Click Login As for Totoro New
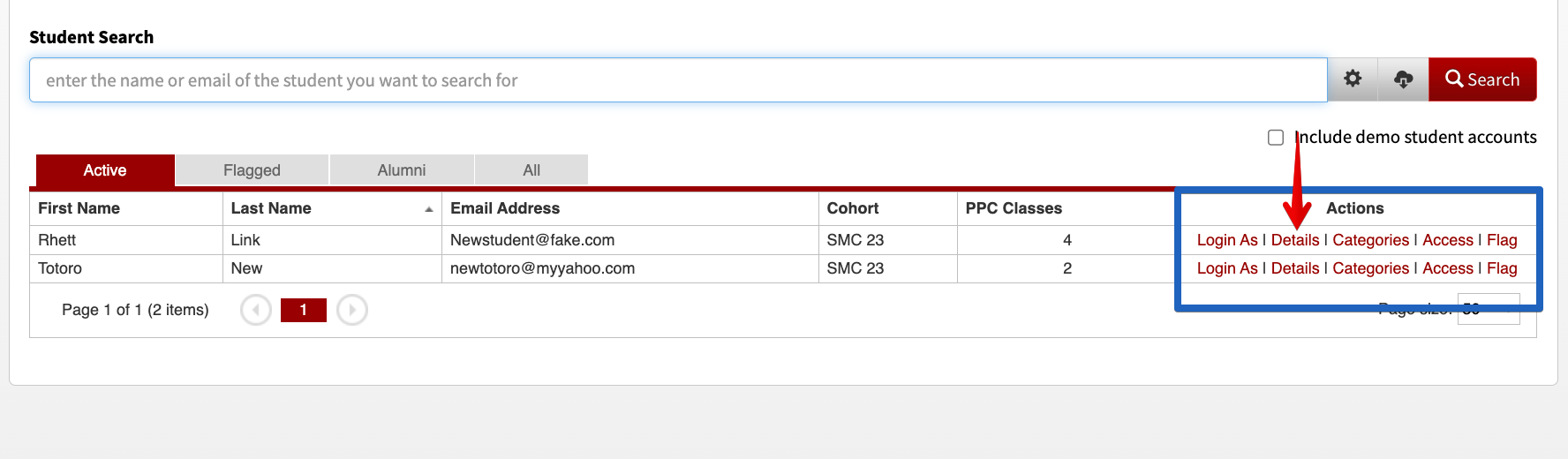The height and width of the screenshot is (459, 1568). tap(1227, 268)
